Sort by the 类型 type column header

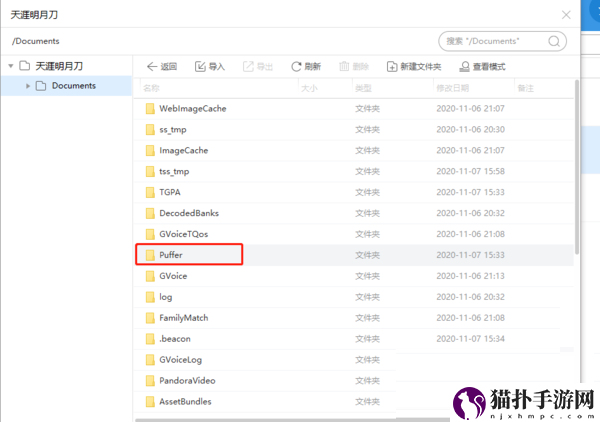[363, 88]
